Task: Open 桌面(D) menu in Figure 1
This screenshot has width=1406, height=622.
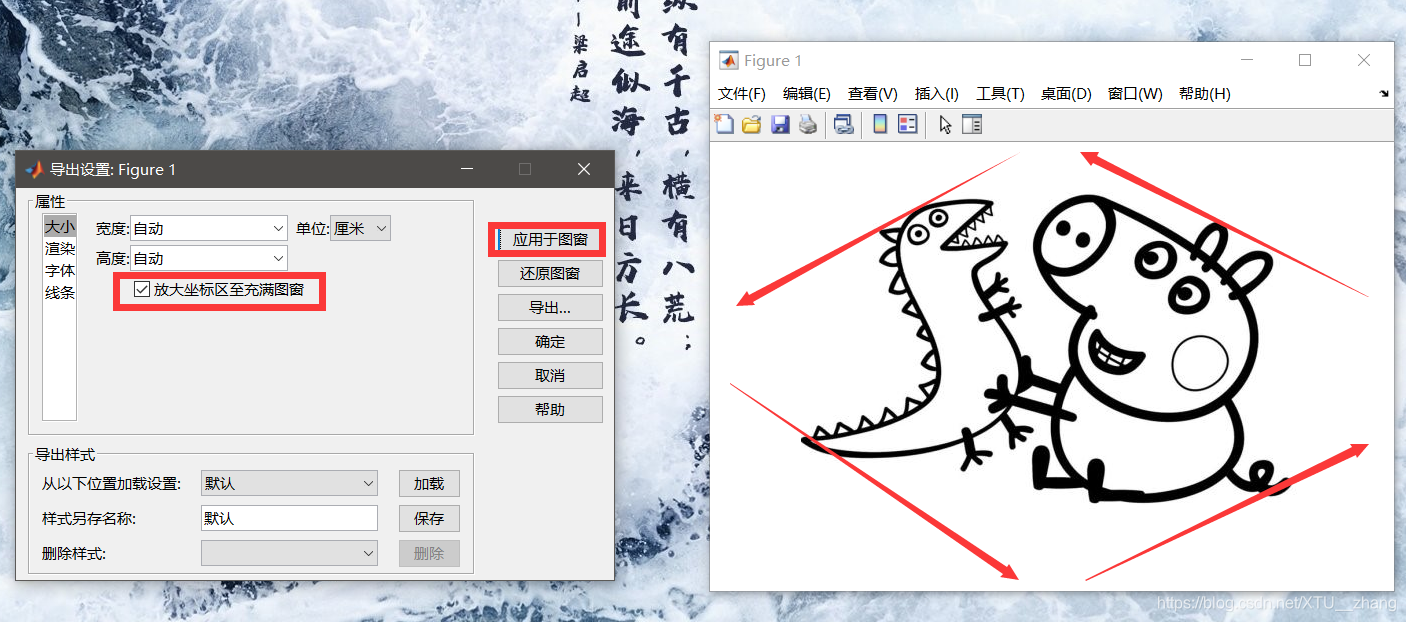Action: [x=1066, y=93]
